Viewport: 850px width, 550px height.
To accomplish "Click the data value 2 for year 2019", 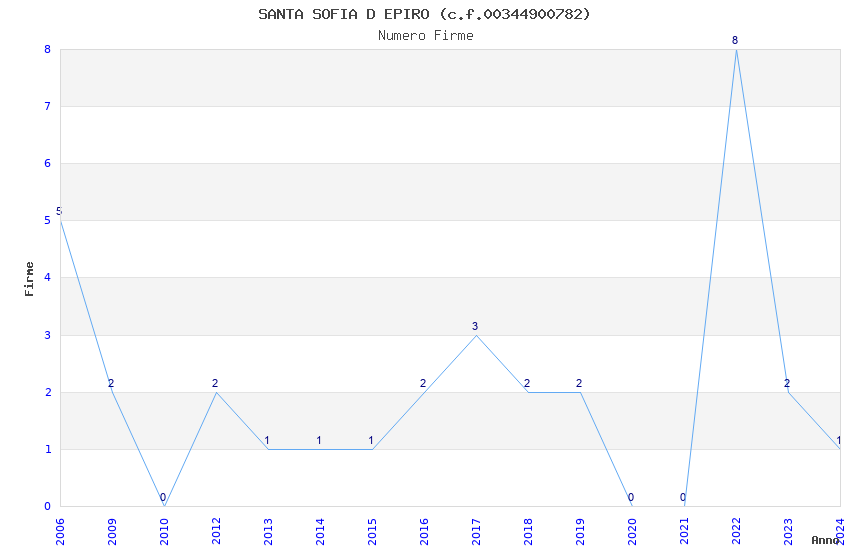I will tap(579, 384).
